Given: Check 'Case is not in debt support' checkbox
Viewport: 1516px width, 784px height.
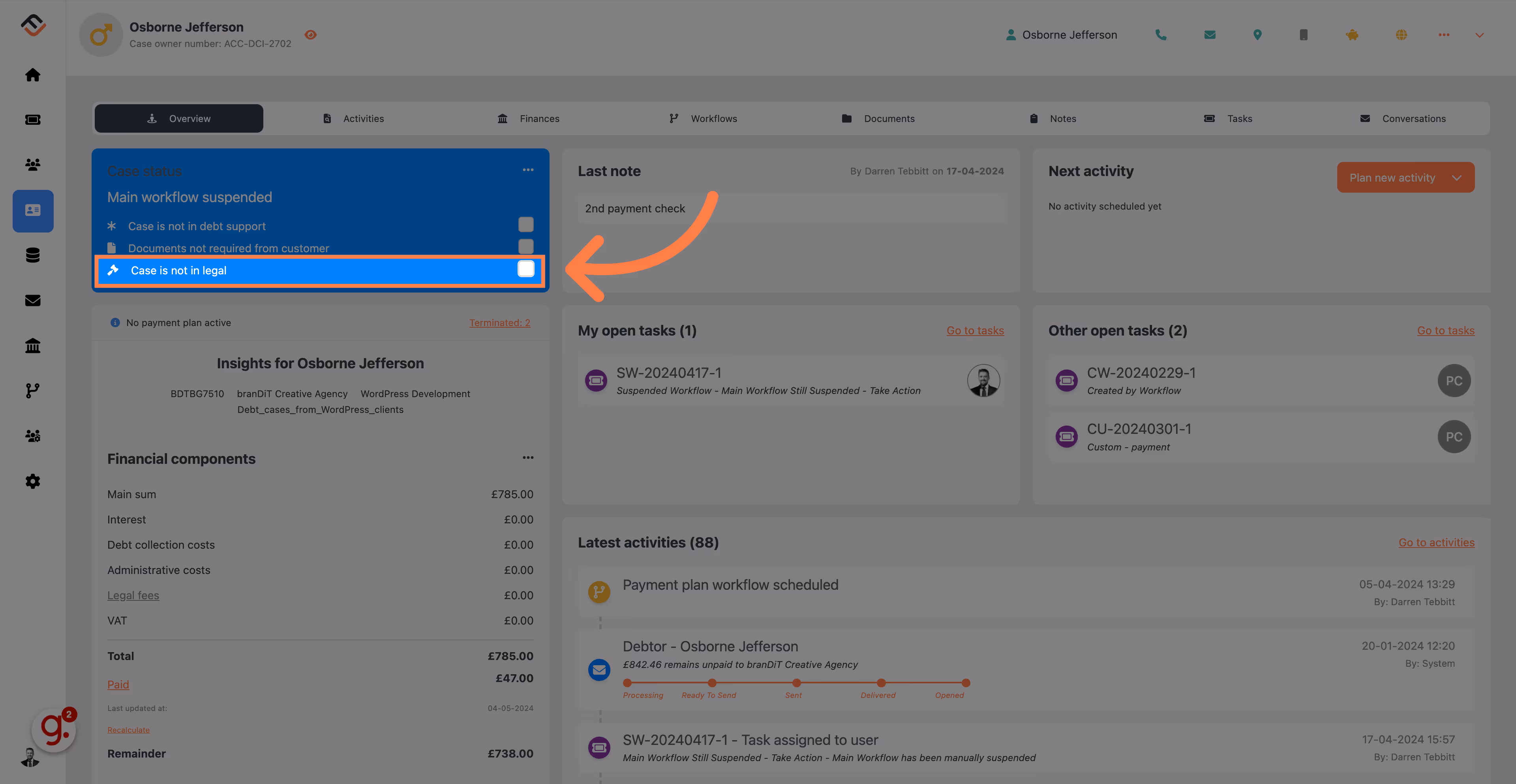Looking at the screenshot, I should (x=525, y=224).
